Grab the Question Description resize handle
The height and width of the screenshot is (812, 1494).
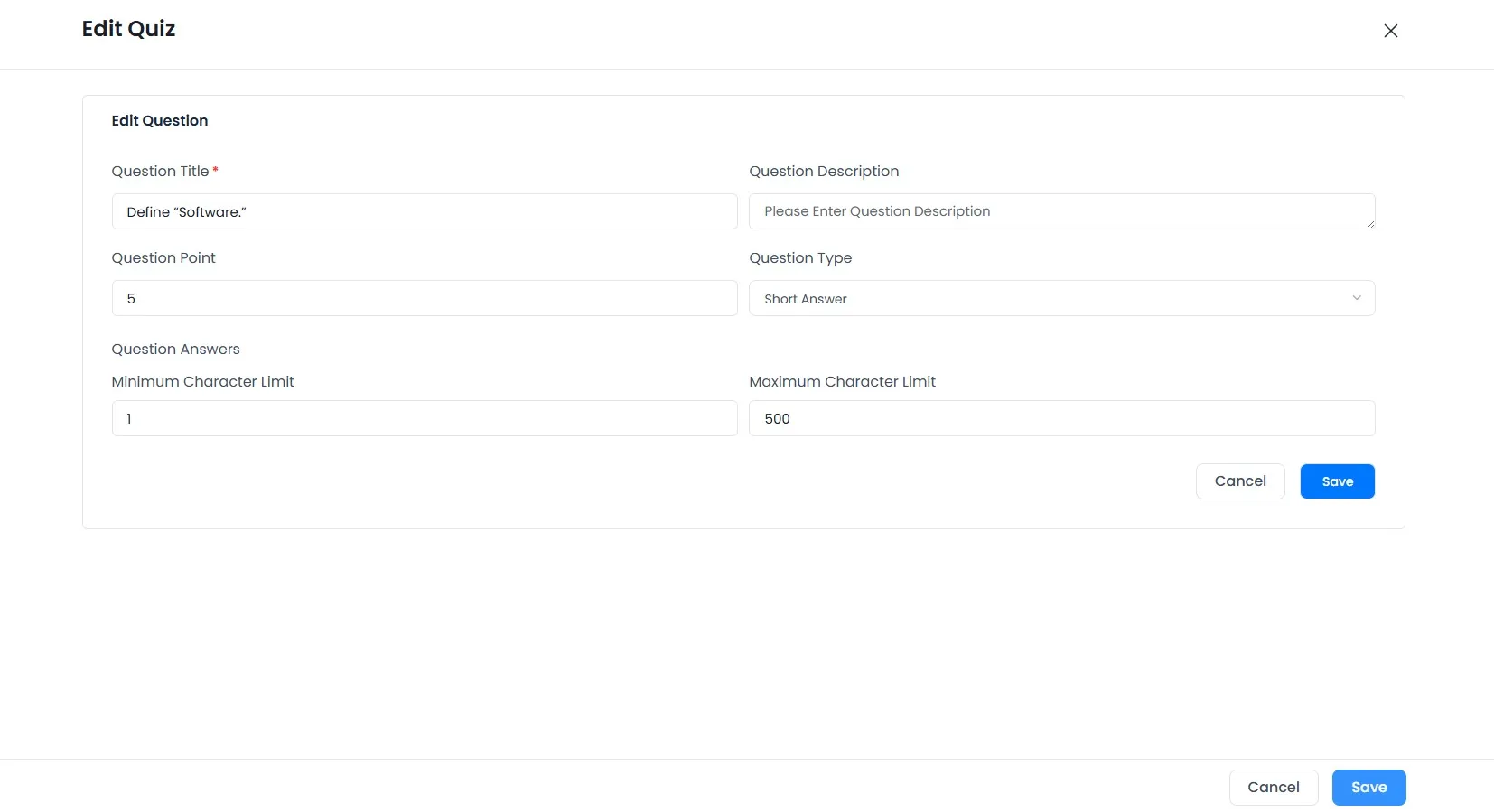point(1369,223)
